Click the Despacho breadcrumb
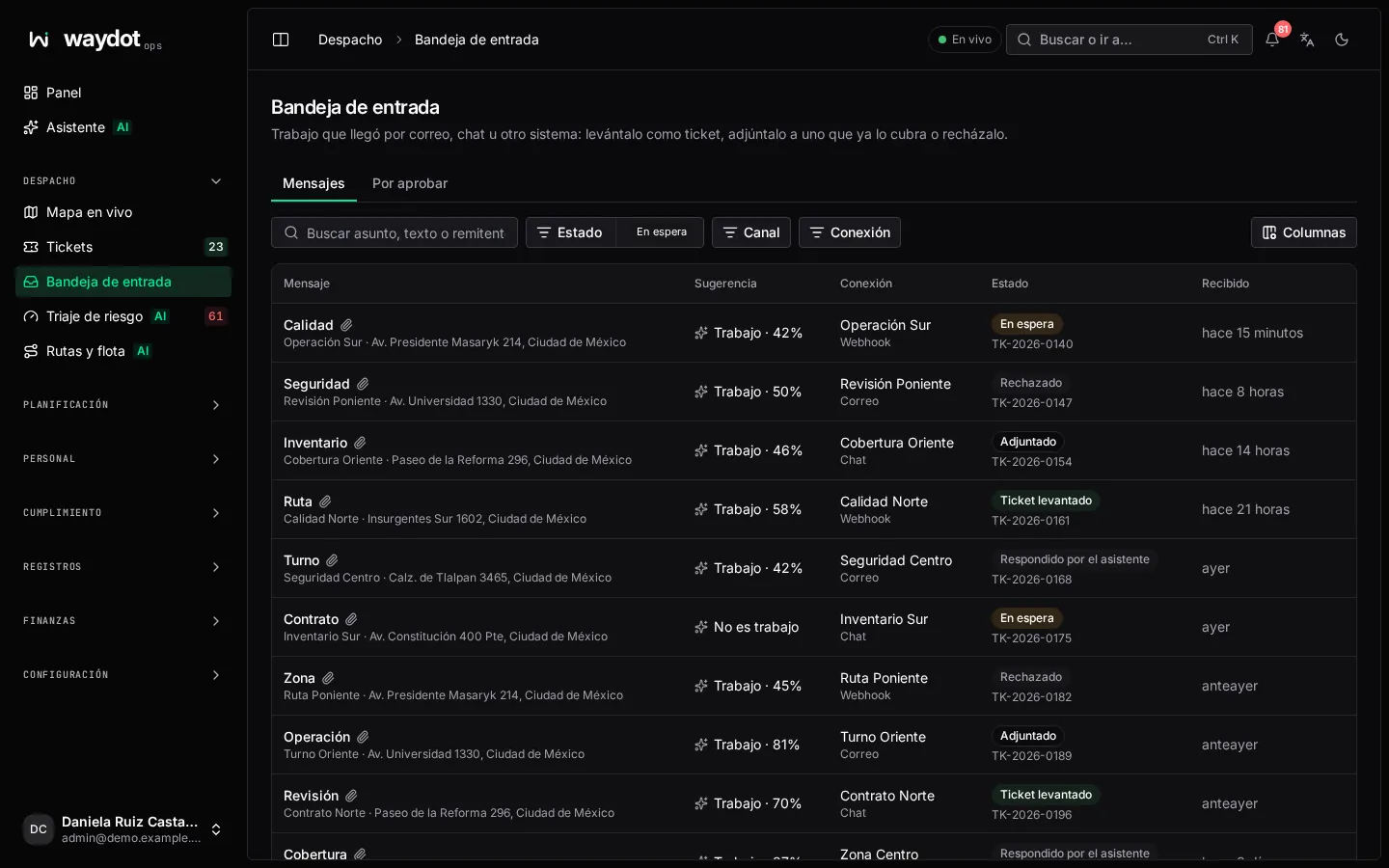This screenshot has height=868, width=1389. click(x=350, y=40)
